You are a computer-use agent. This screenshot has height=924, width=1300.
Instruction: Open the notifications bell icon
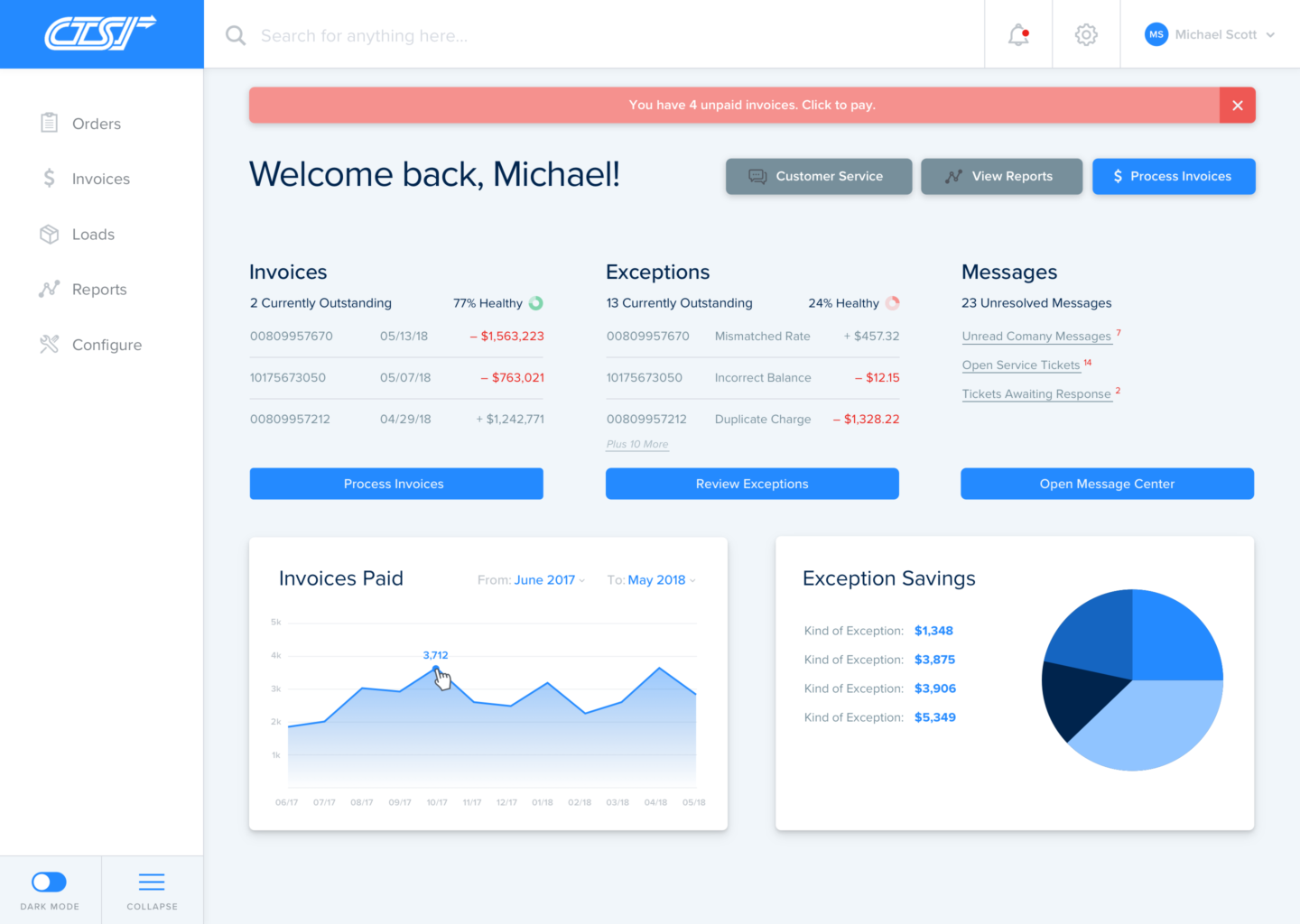tap(1017, 35)
